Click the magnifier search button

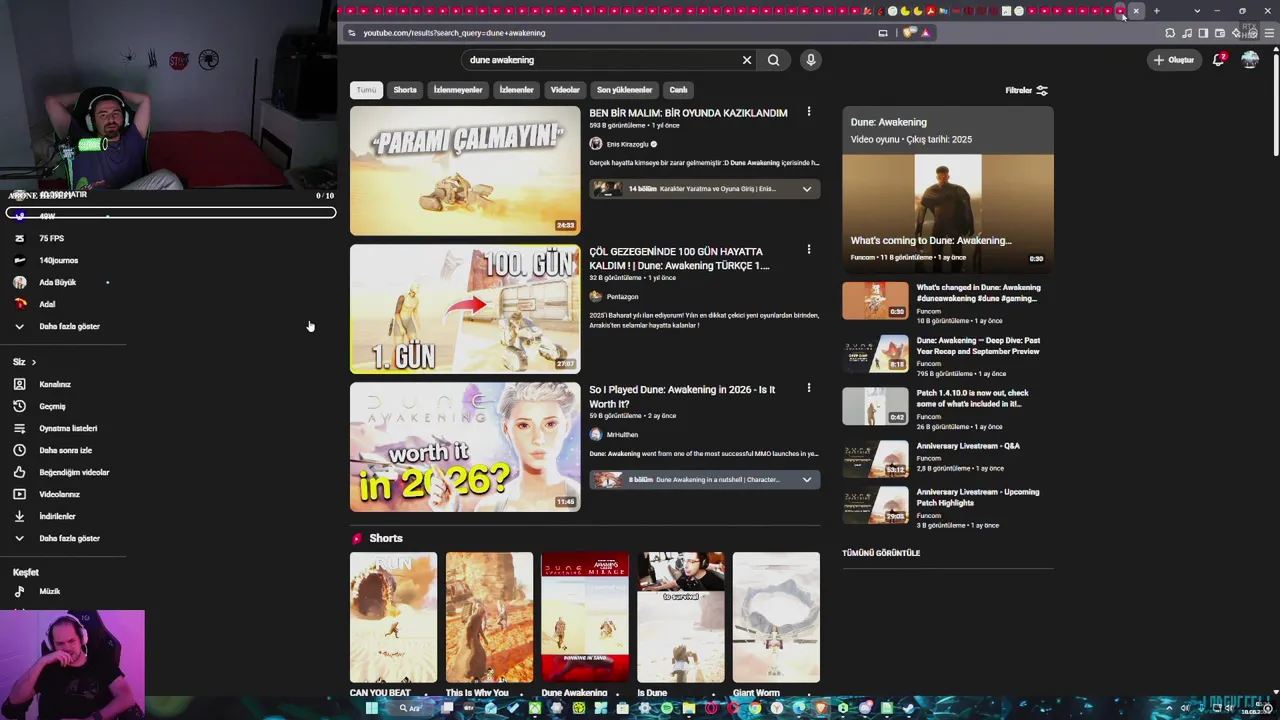pos(773,60)
